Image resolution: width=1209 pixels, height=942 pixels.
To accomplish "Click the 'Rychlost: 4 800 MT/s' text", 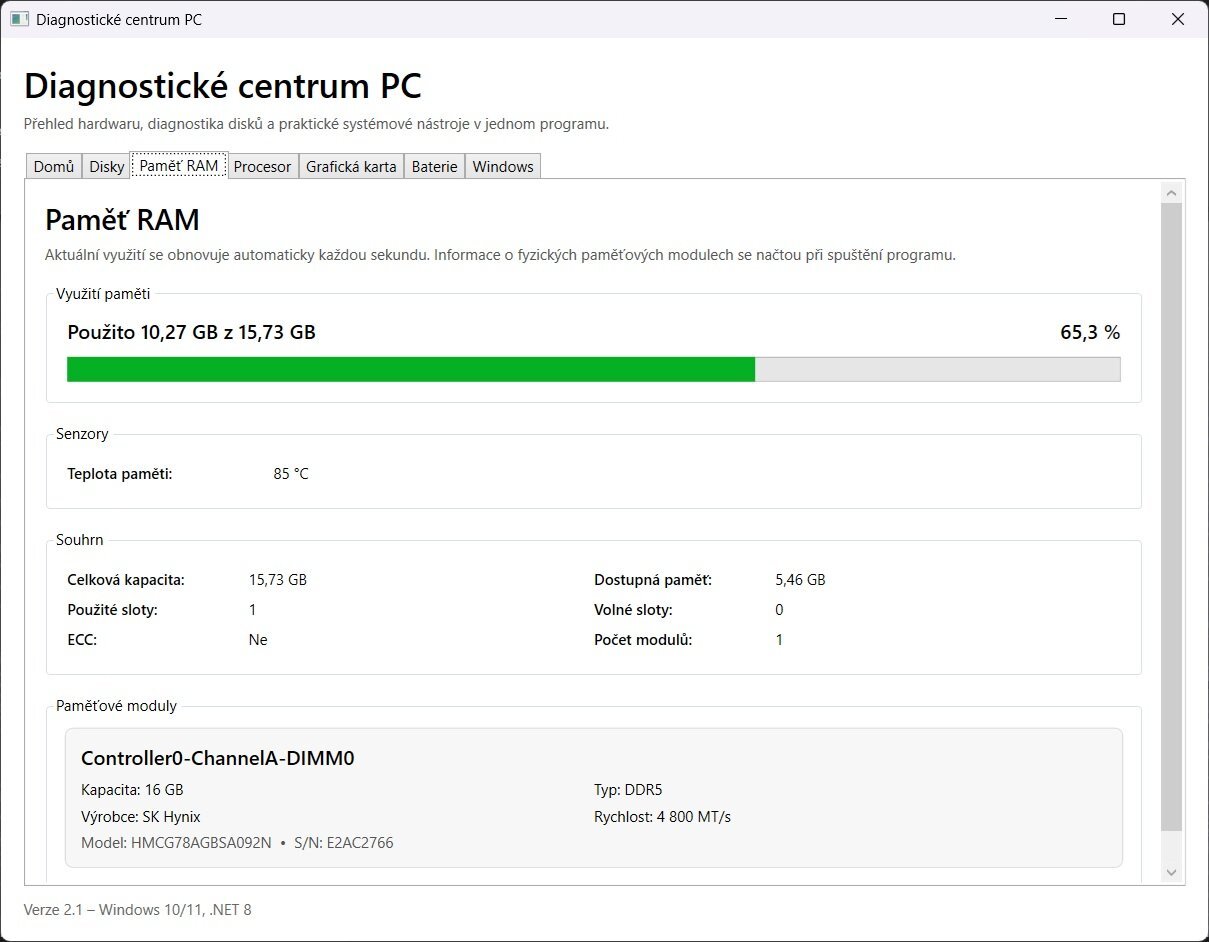I will (662, 817).
